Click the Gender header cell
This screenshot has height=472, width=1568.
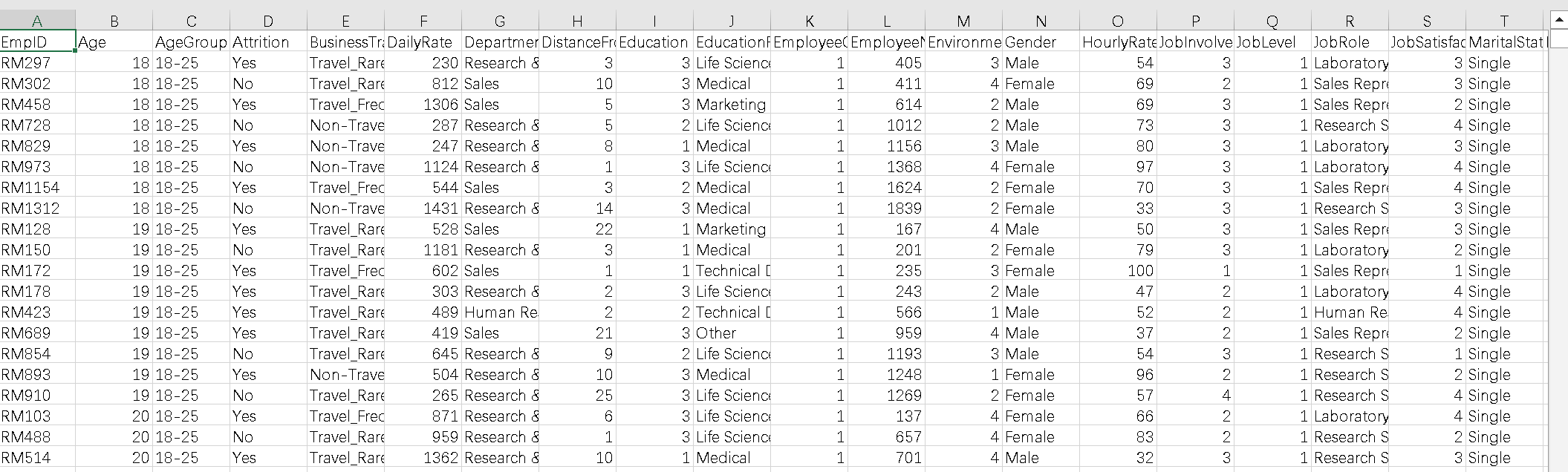(x=1041, y=42)
